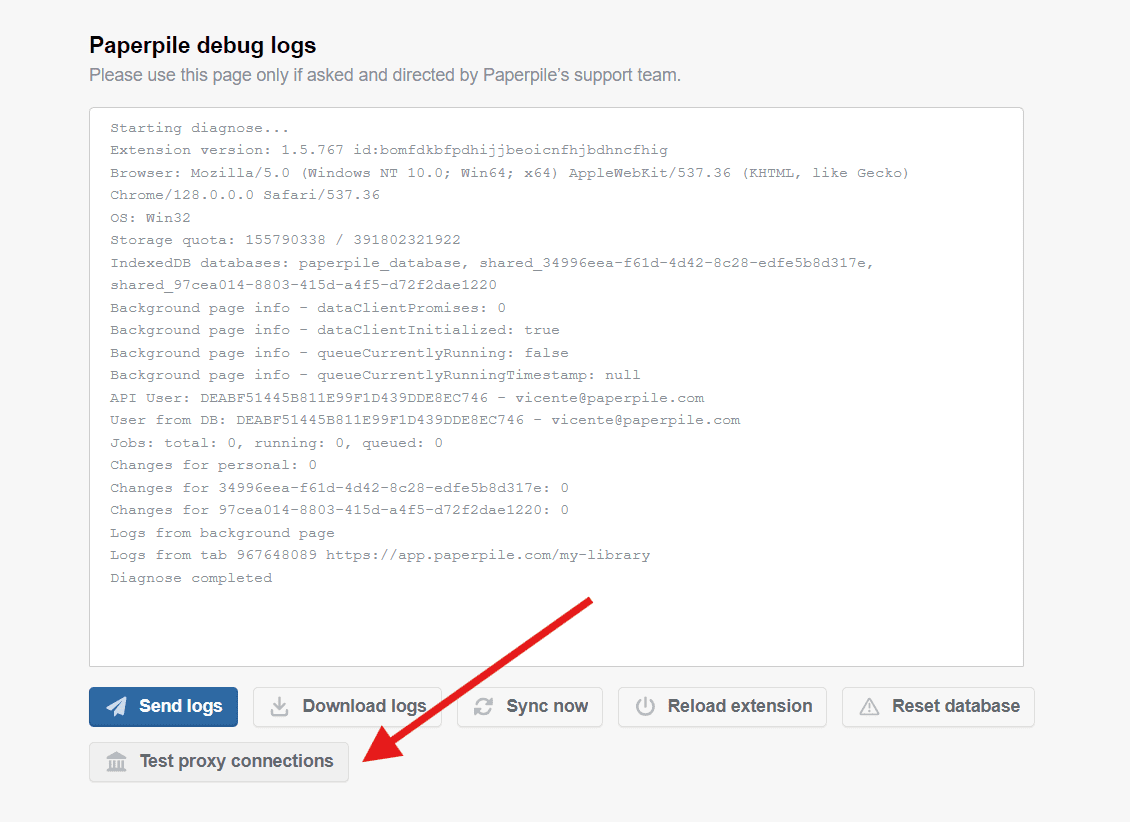Image resolution: width=1130 pixels, height=822 pixels.
Task: Click the circular arrows sync icon
Action: pos(484,706)
